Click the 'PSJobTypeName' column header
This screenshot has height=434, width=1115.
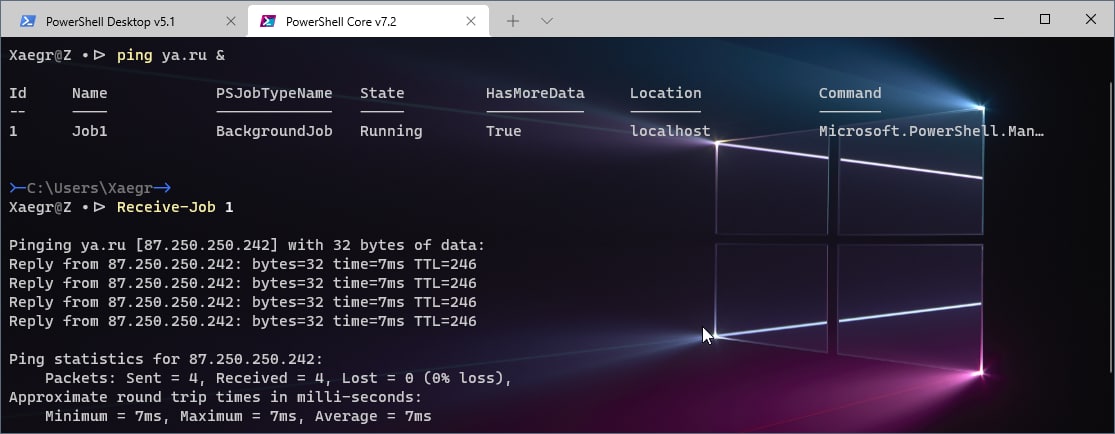(274, 93)
